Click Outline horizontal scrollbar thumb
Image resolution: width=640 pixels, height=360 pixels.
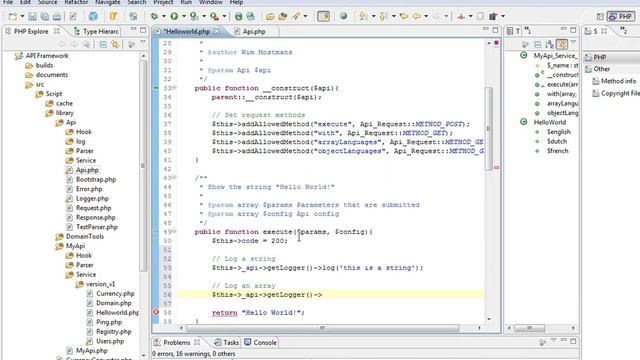point(529,328)
